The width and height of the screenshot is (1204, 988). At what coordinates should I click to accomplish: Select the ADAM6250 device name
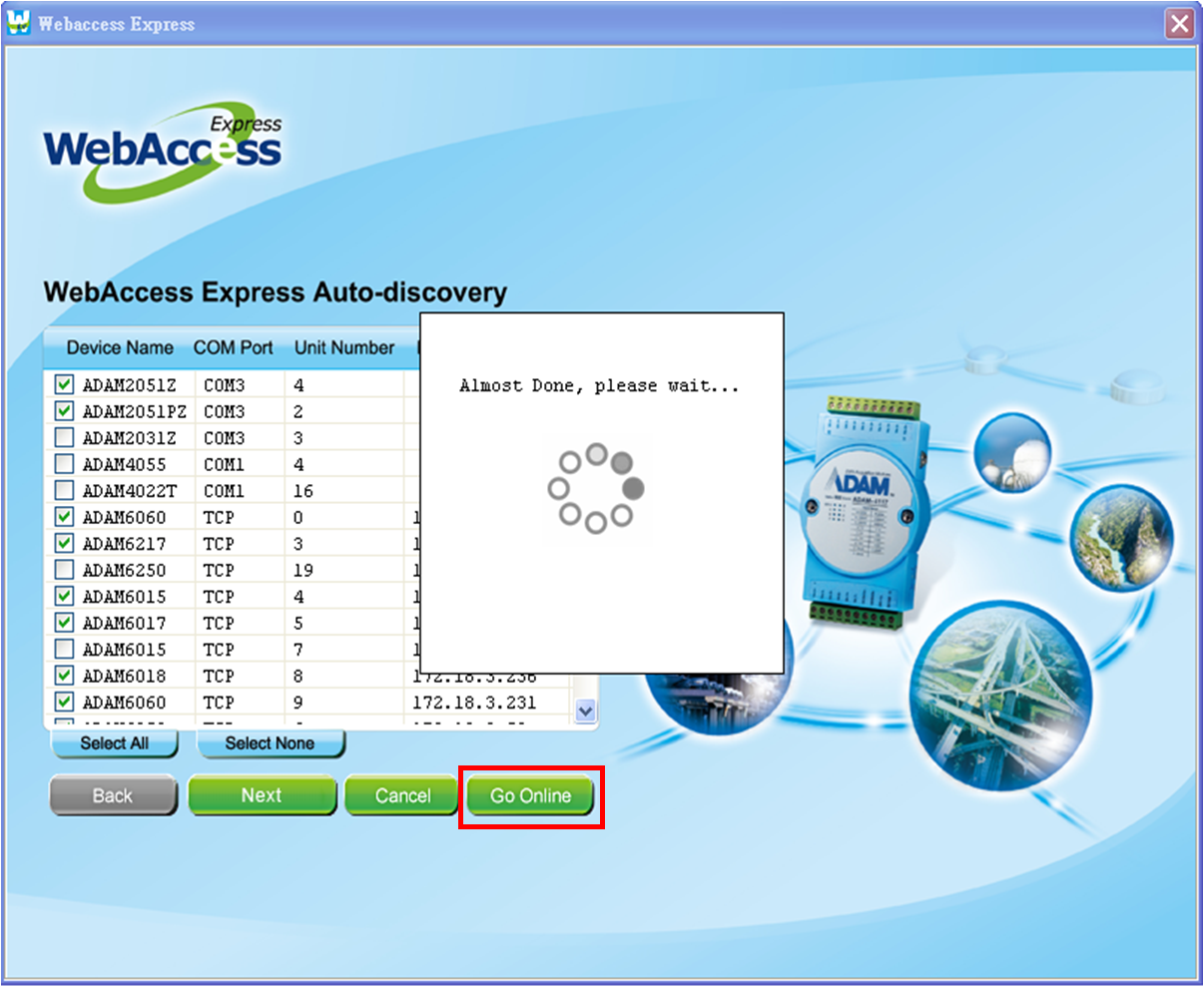(x=124, y=570)
